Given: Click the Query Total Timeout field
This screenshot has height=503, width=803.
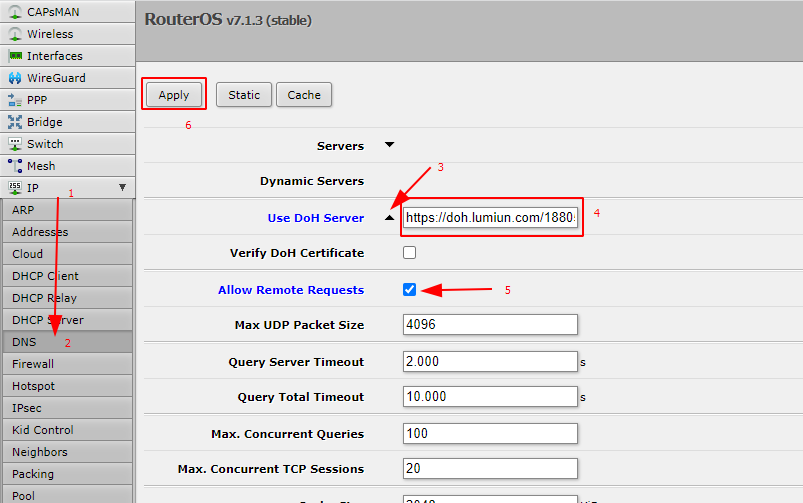Looking at the screenshot, I should click(491, 396).
